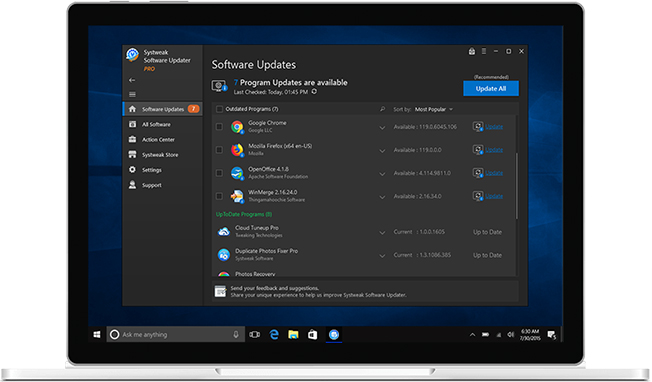Click the Google Chrome icon

(237, 127)
